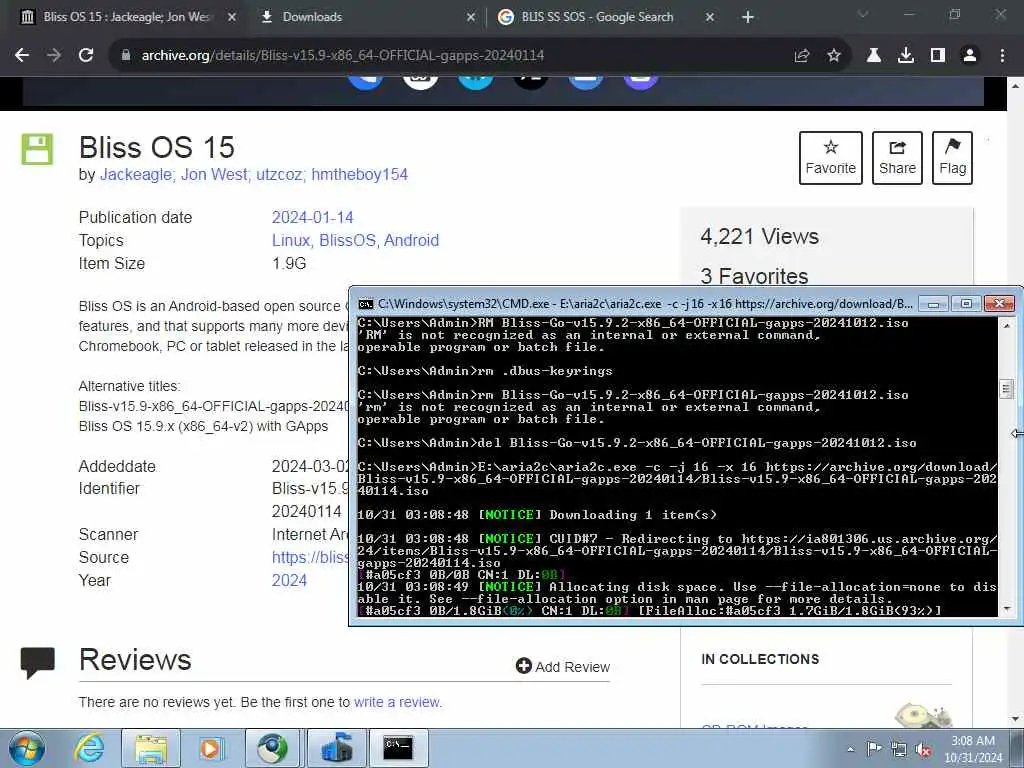The image size is (1024, 768).
Task: Open the CMD window system menu icon
Action: pos(366,304)
